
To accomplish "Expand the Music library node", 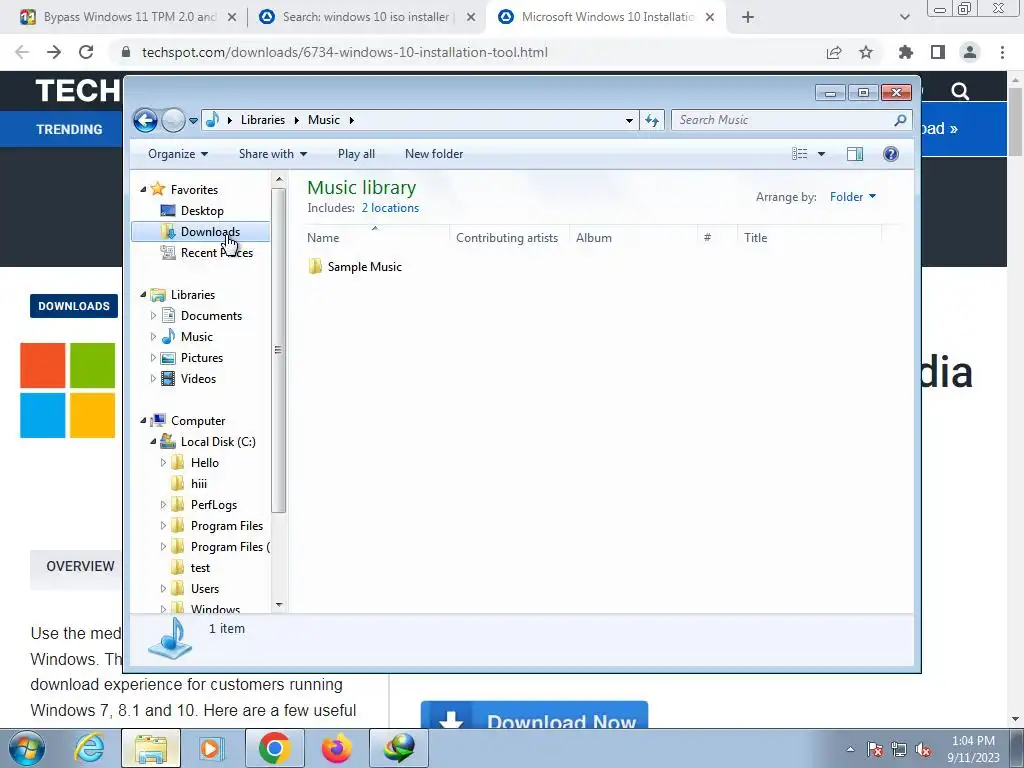I will coord(153,337).
